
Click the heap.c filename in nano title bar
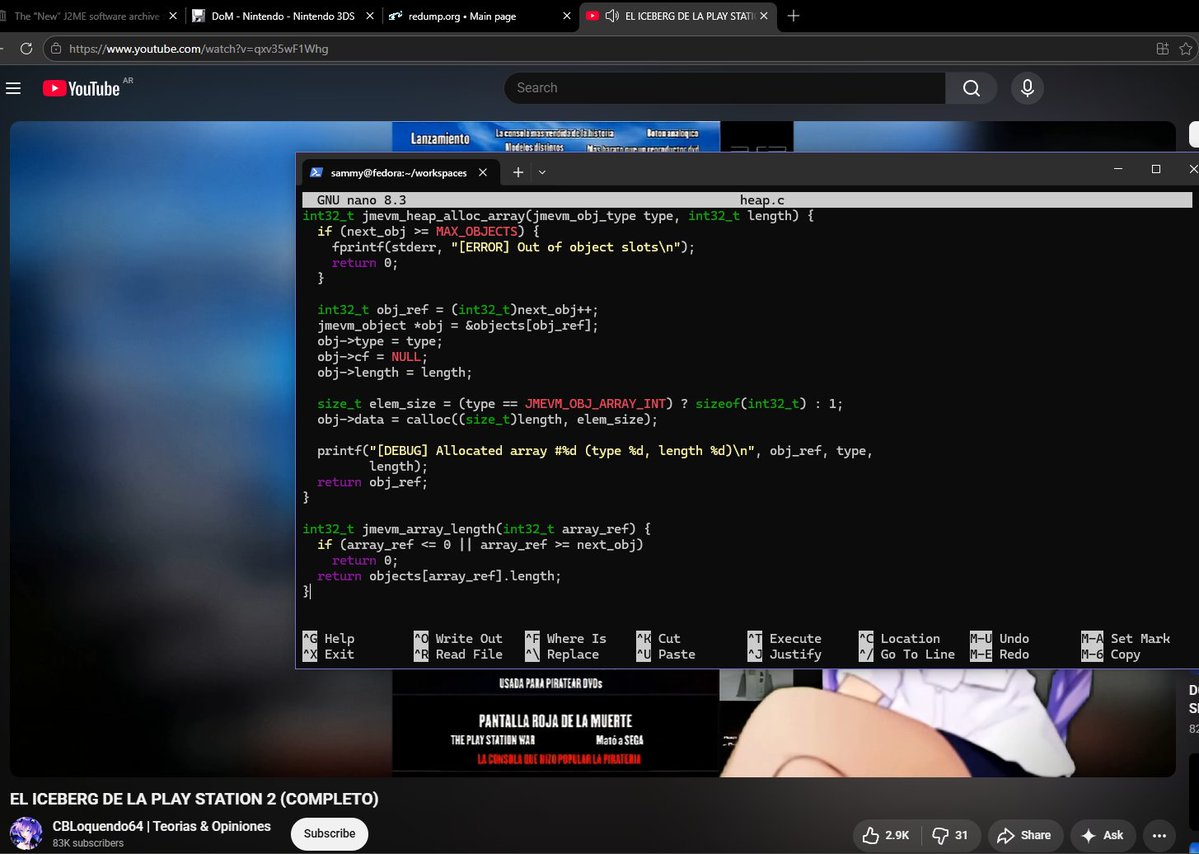point(762,200)
